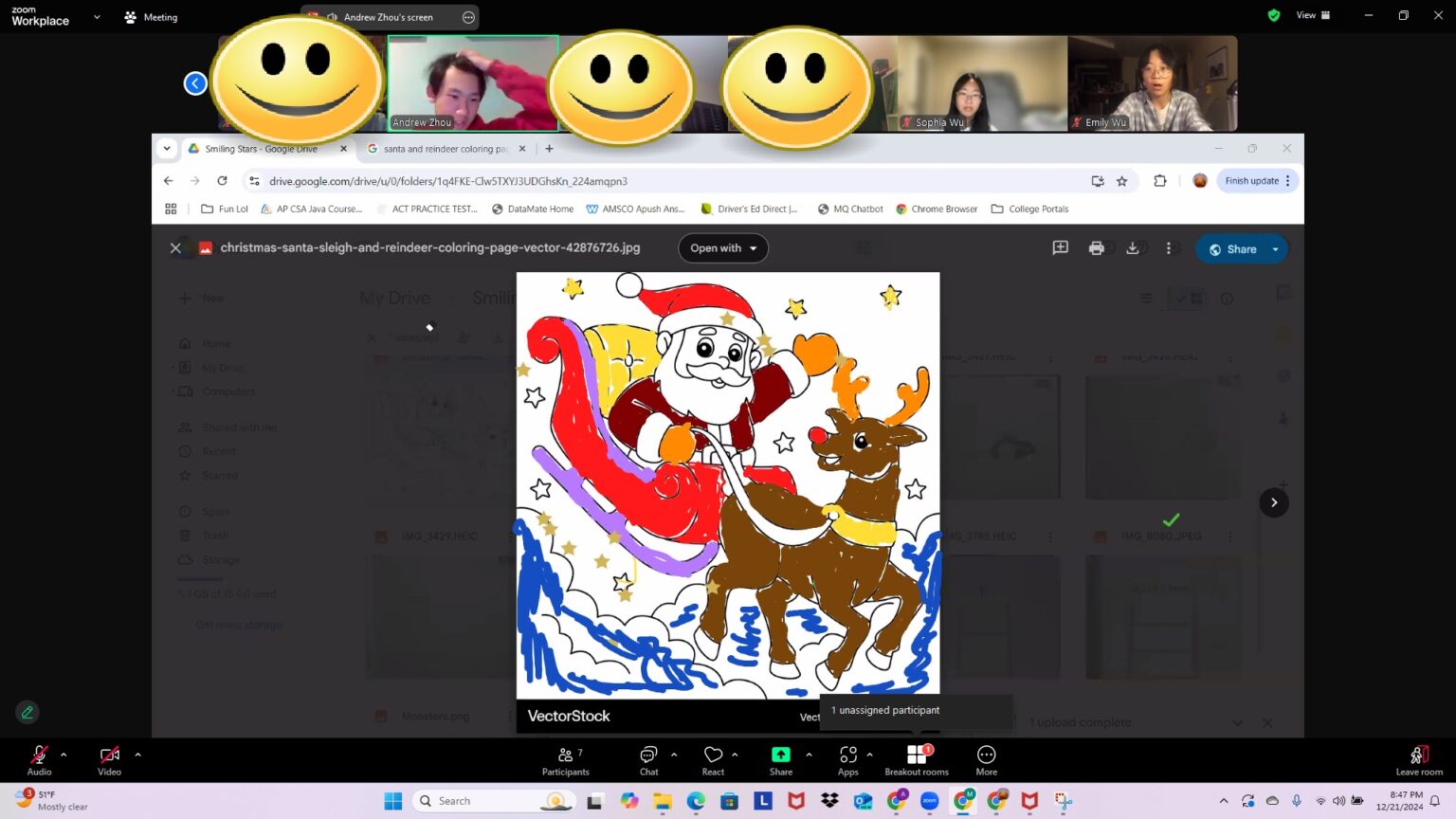Open Dropbox from the taskbar
The height and width of the screenshot is (819, 1456).
(x=829, y=801)
